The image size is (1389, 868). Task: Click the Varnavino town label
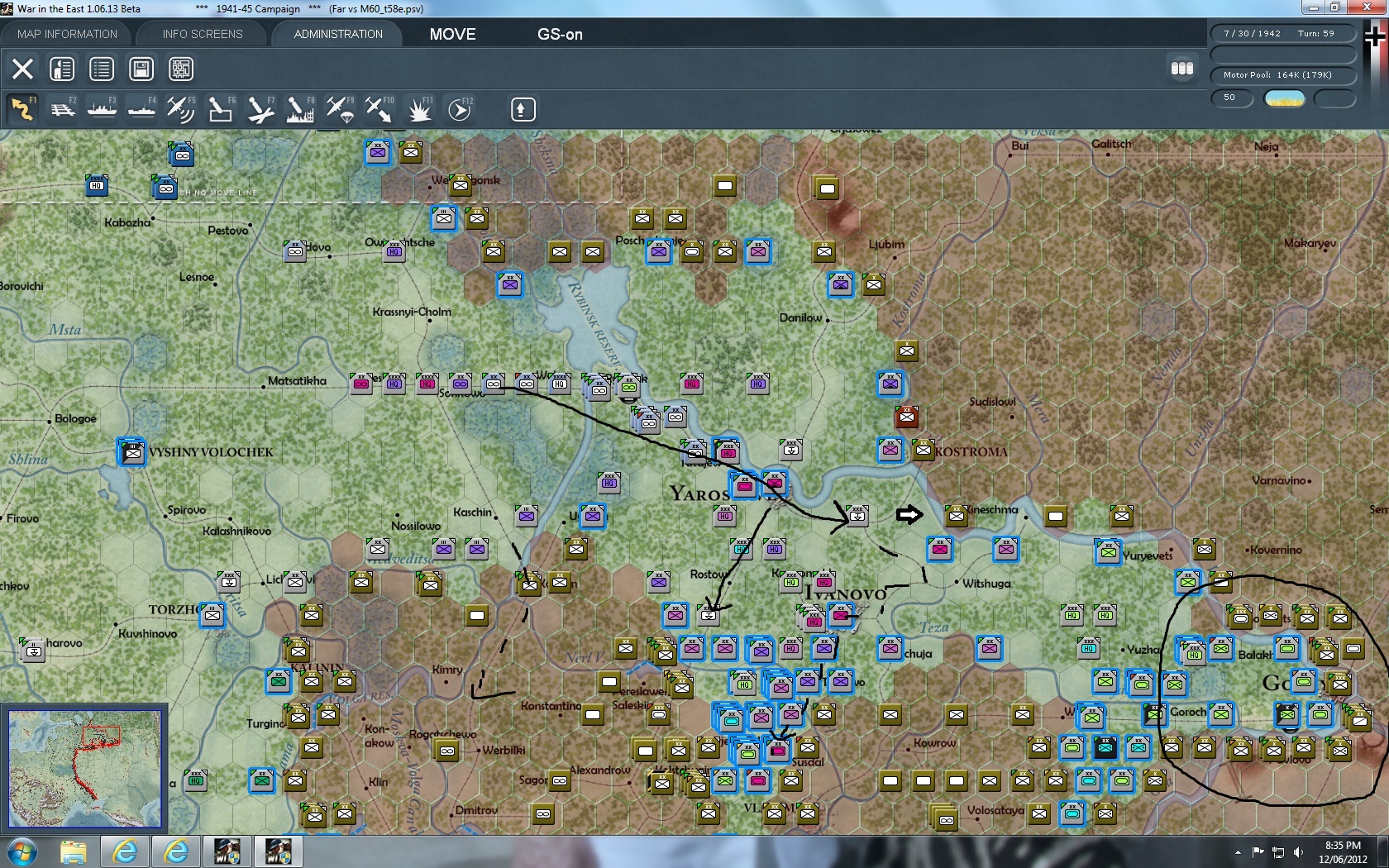tap(1279, 480)
